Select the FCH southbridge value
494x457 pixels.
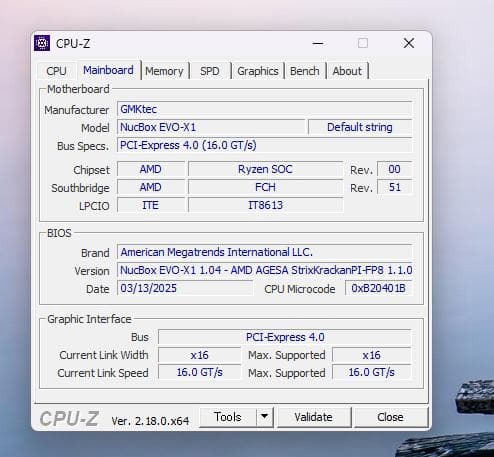[265, 187]
